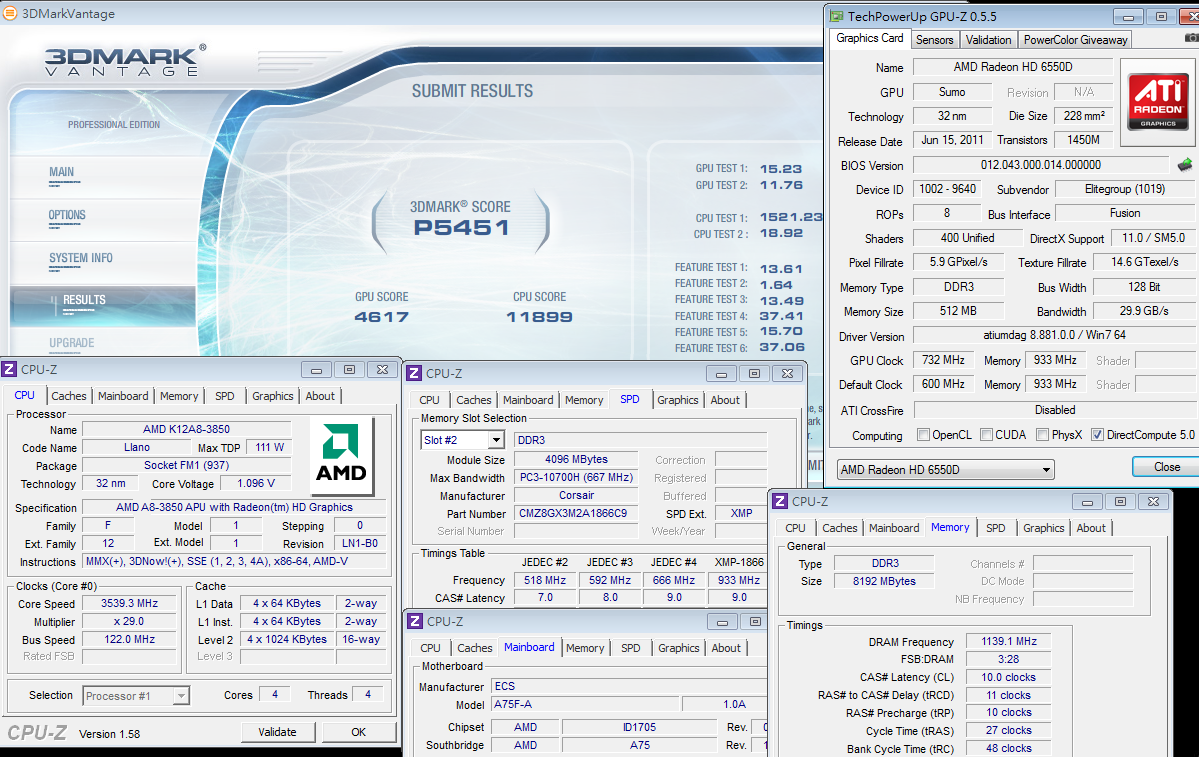Open the PowerColor Giveaway tab
Screen dimensions: 1199x757
[x=1075, y=40]
